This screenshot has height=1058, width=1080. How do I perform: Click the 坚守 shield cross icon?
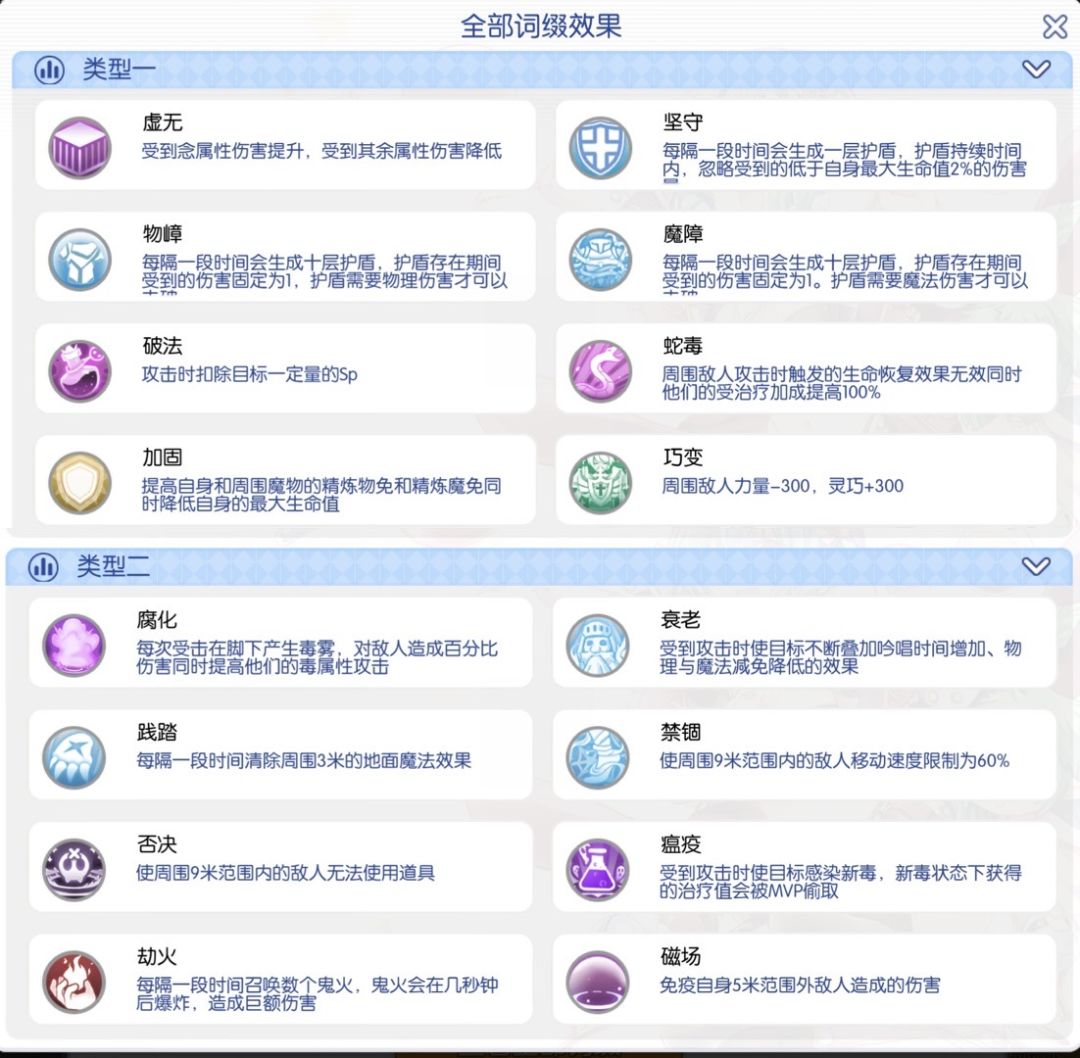[x=600, y=147]
